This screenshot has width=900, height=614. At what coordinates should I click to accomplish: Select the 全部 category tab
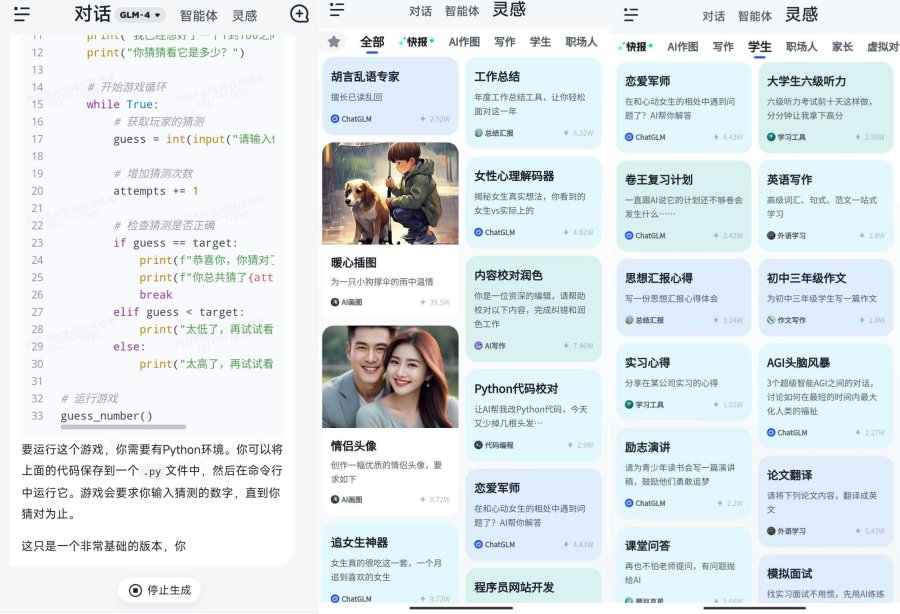(372, 42)
